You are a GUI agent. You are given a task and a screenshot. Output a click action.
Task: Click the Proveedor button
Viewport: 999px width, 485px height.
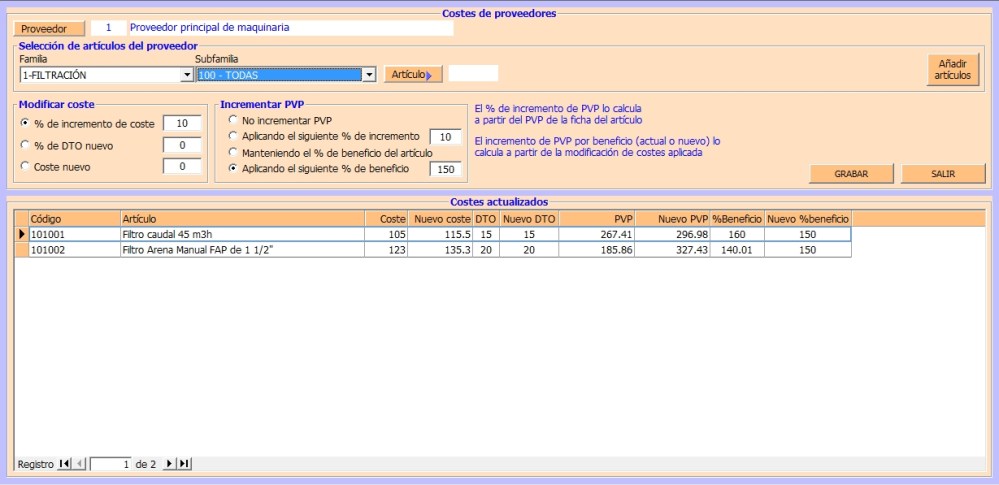49,29
